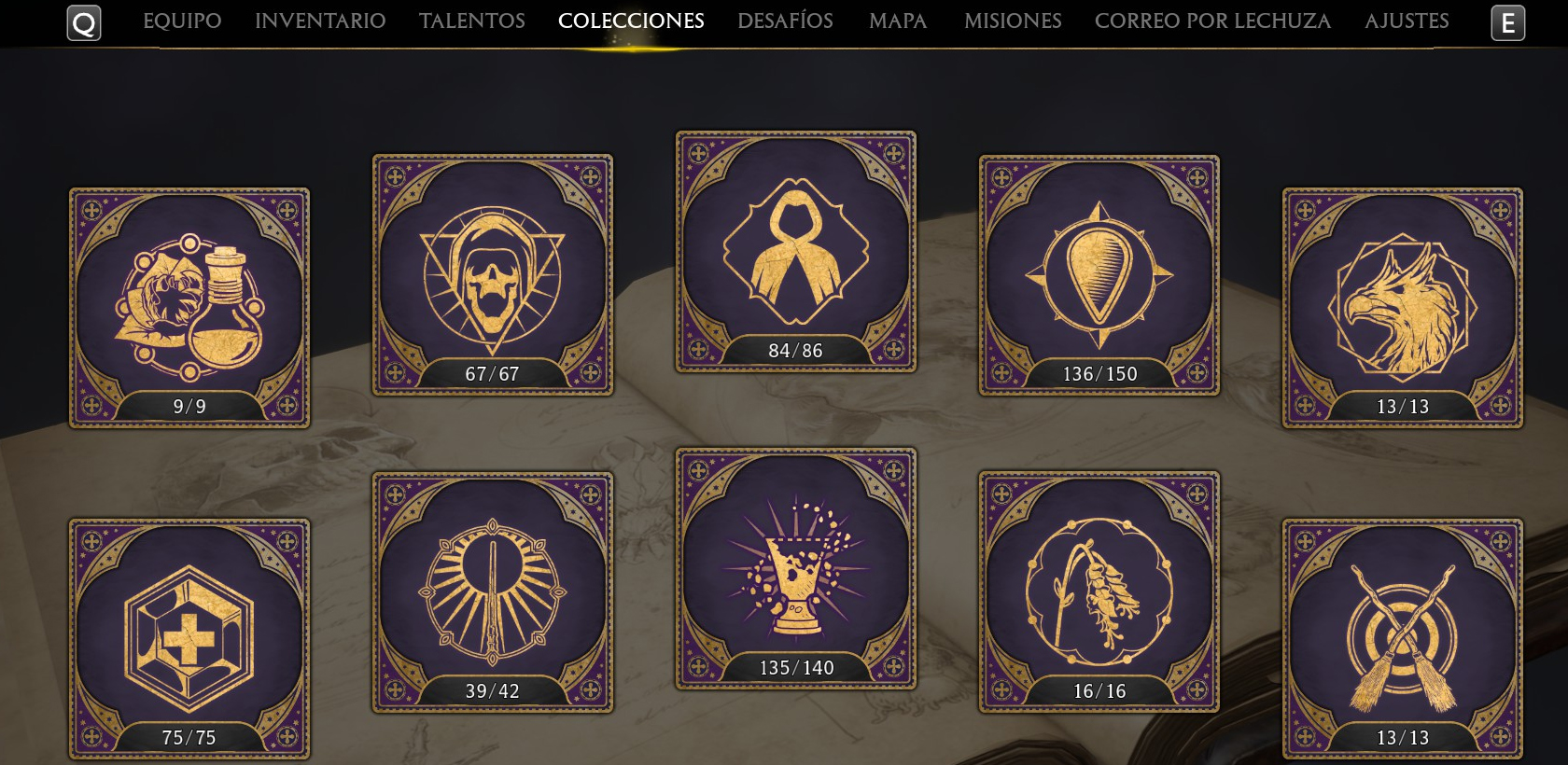Select the hooded skull enemies collection 67/67

point(493,275)
